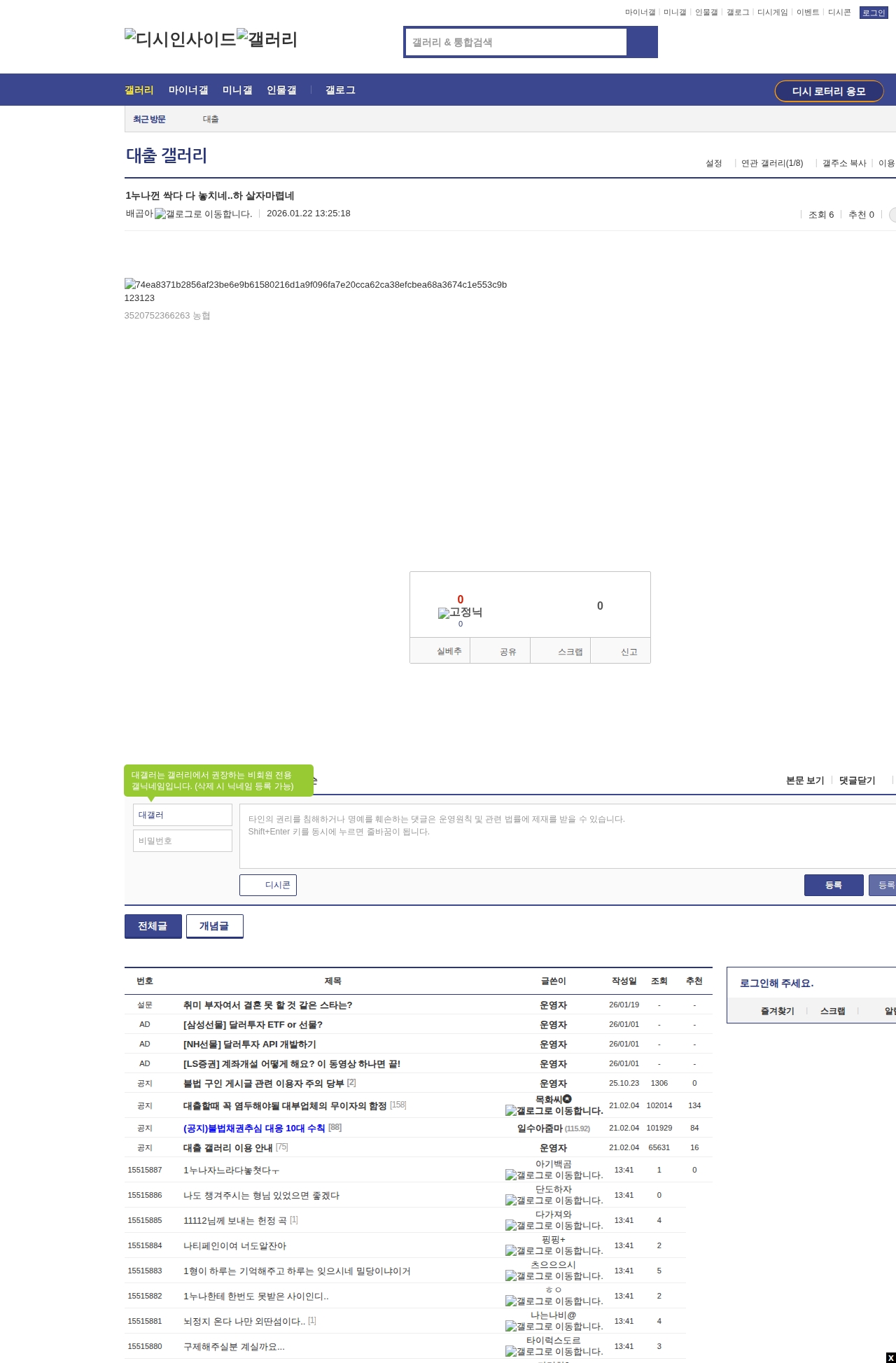Click the 갤러리 logo image beside 디시인사이드
The image size is (896, 1363).
267,39
